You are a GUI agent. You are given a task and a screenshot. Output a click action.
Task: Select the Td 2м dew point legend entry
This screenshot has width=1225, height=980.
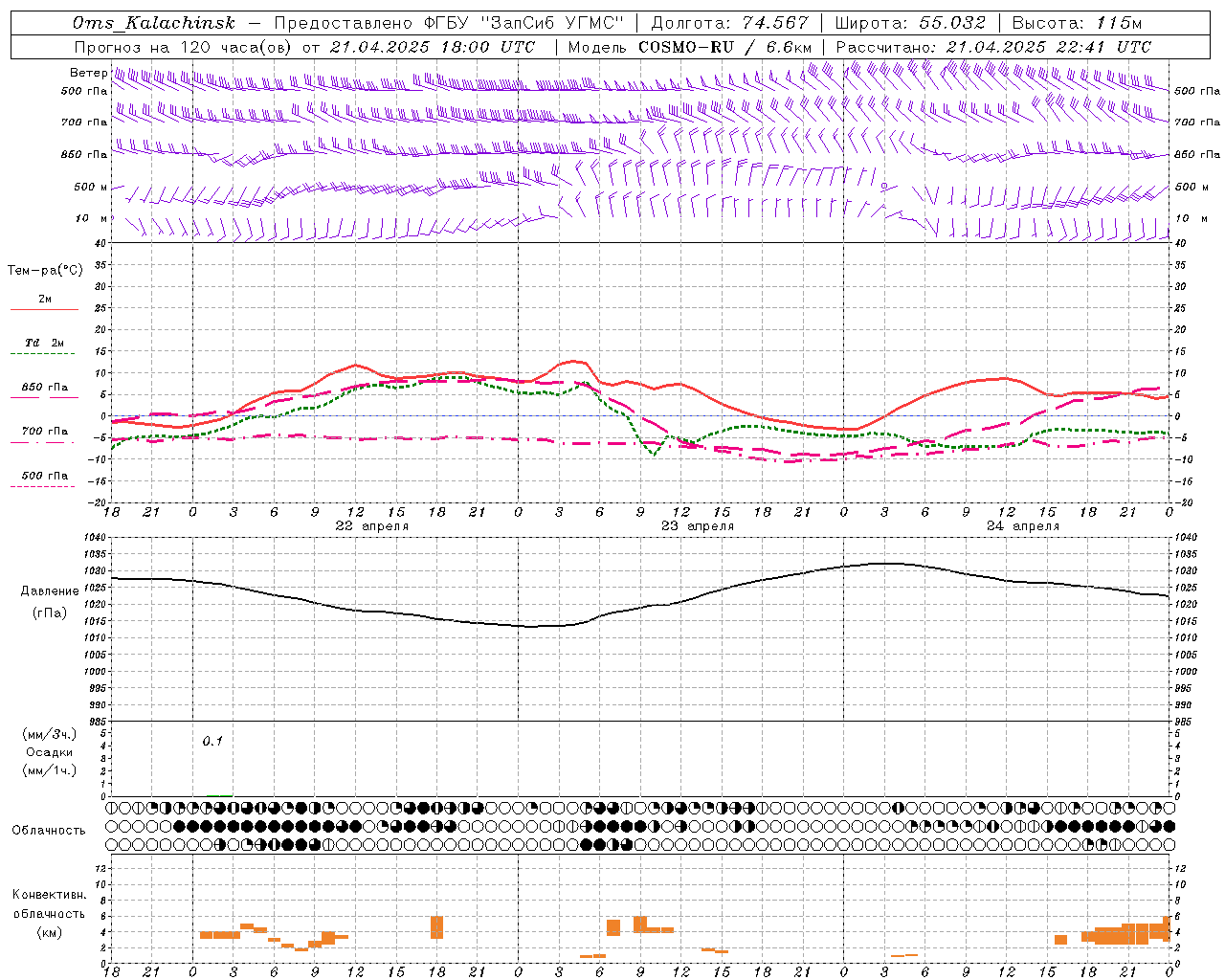(45, 343)
